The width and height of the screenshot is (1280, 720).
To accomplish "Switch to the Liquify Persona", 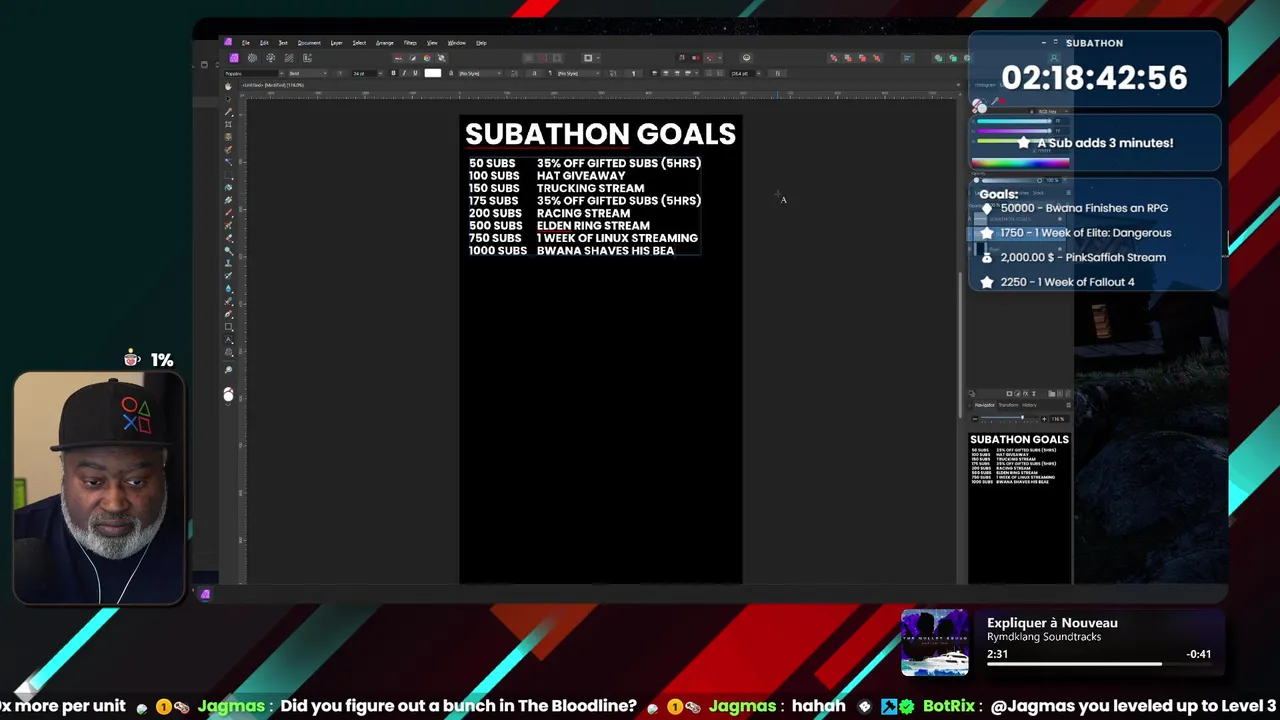I will tap(252, 57).
